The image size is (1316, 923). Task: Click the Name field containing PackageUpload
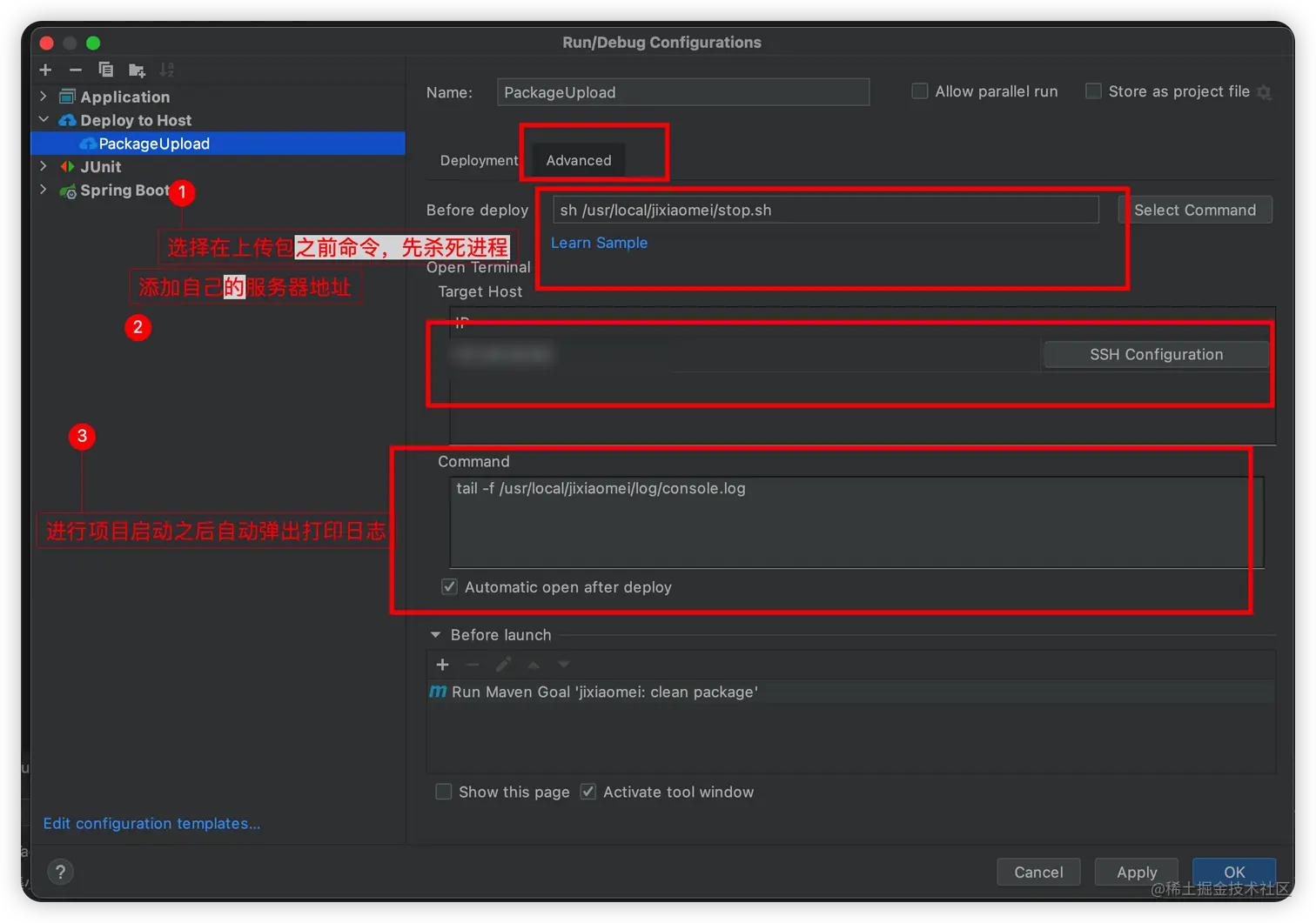tap(683, 92)
